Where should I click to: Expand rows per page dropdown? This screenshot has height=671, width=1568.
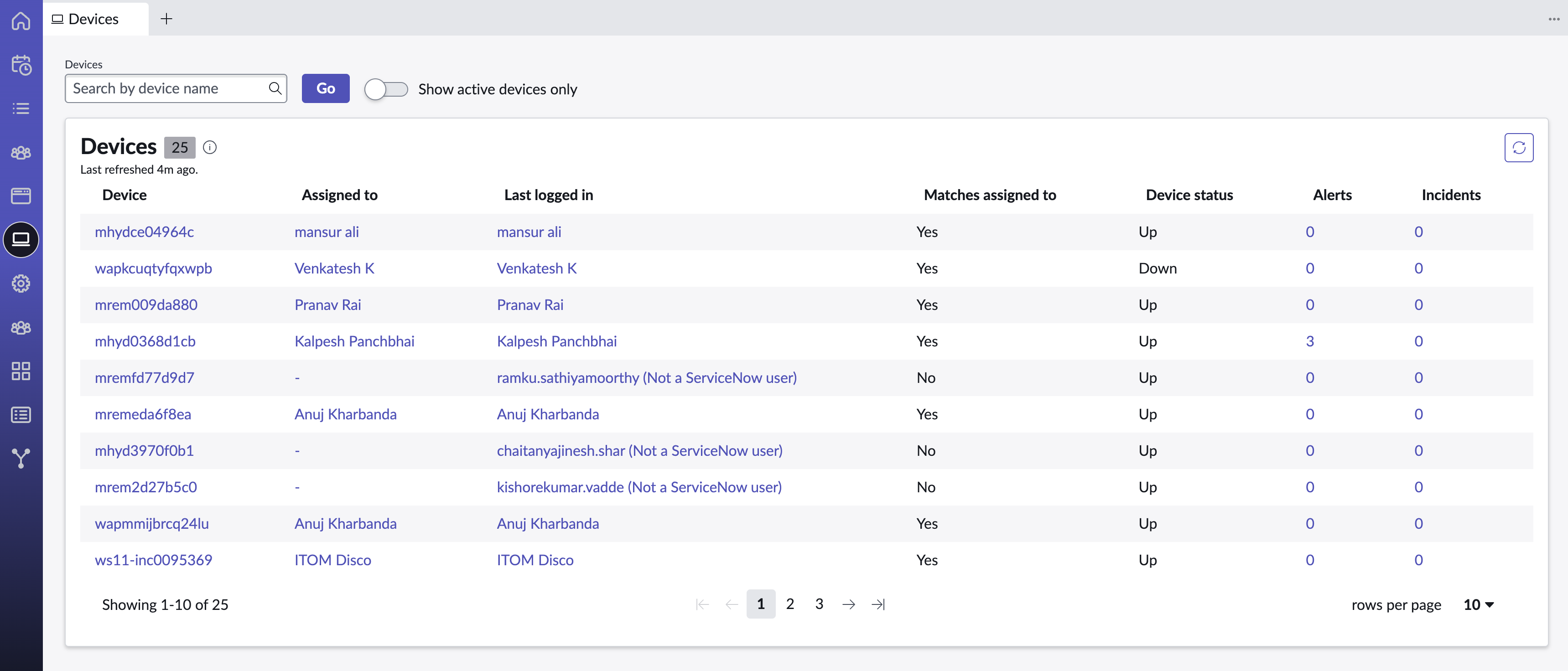[x=1479, y=605]
